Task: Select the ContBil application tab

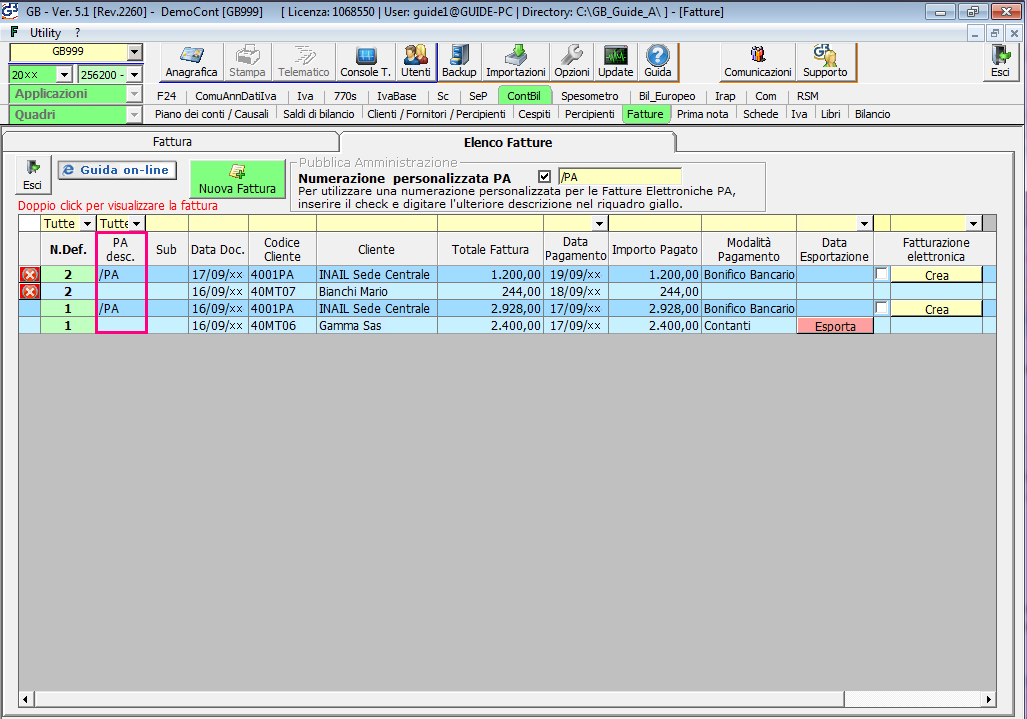Action: tap(524, 96)
